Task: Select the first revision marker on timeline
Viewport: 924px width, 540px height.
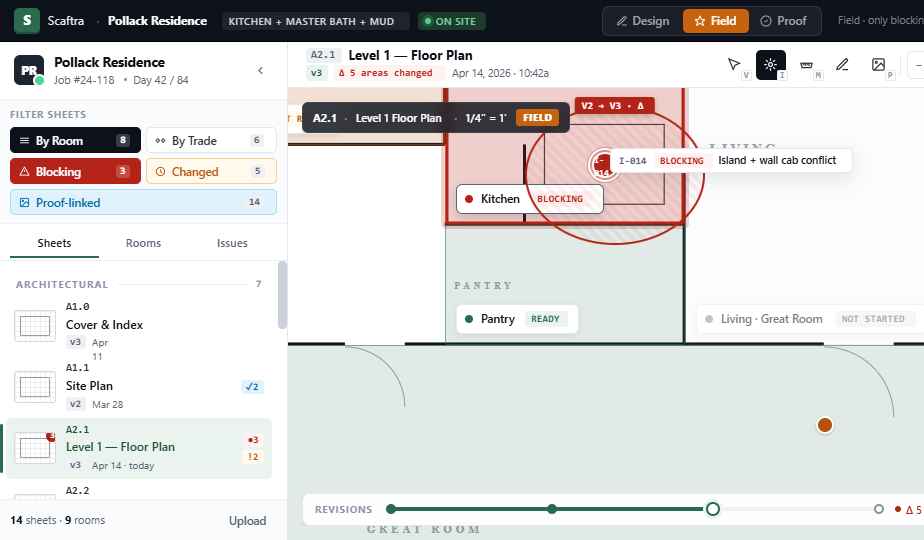Action: (391, 509)
